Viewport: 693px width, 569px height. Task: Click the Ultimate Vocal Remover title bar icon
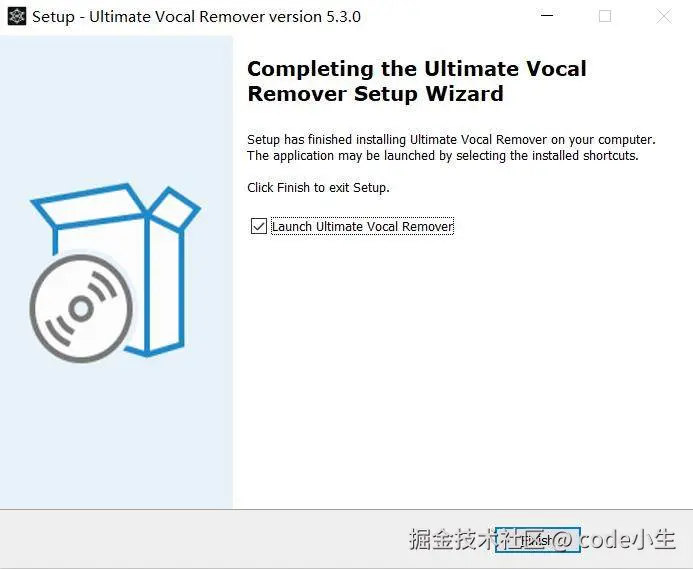(x=17, y=16)
